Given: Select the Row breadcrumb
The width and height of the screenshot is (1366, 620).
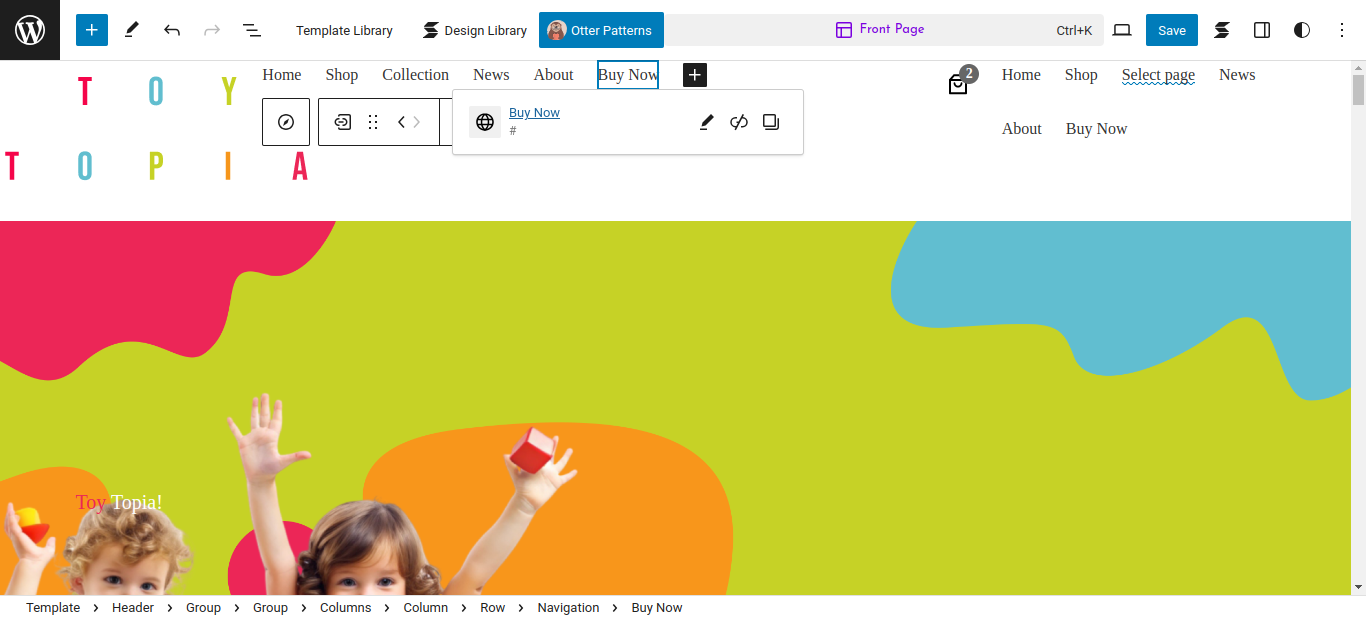Looking at the screenshot, I should [493, 608].
